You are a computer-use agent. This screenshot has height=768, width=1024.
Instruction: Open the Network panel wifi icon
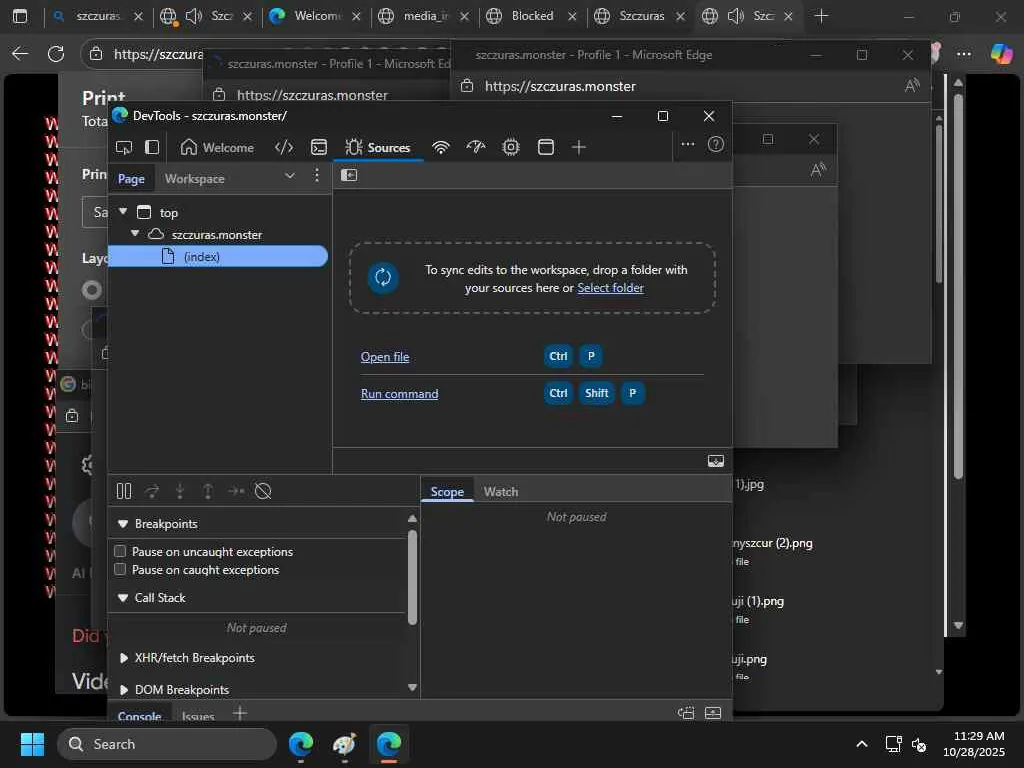[x=441, y=147]
